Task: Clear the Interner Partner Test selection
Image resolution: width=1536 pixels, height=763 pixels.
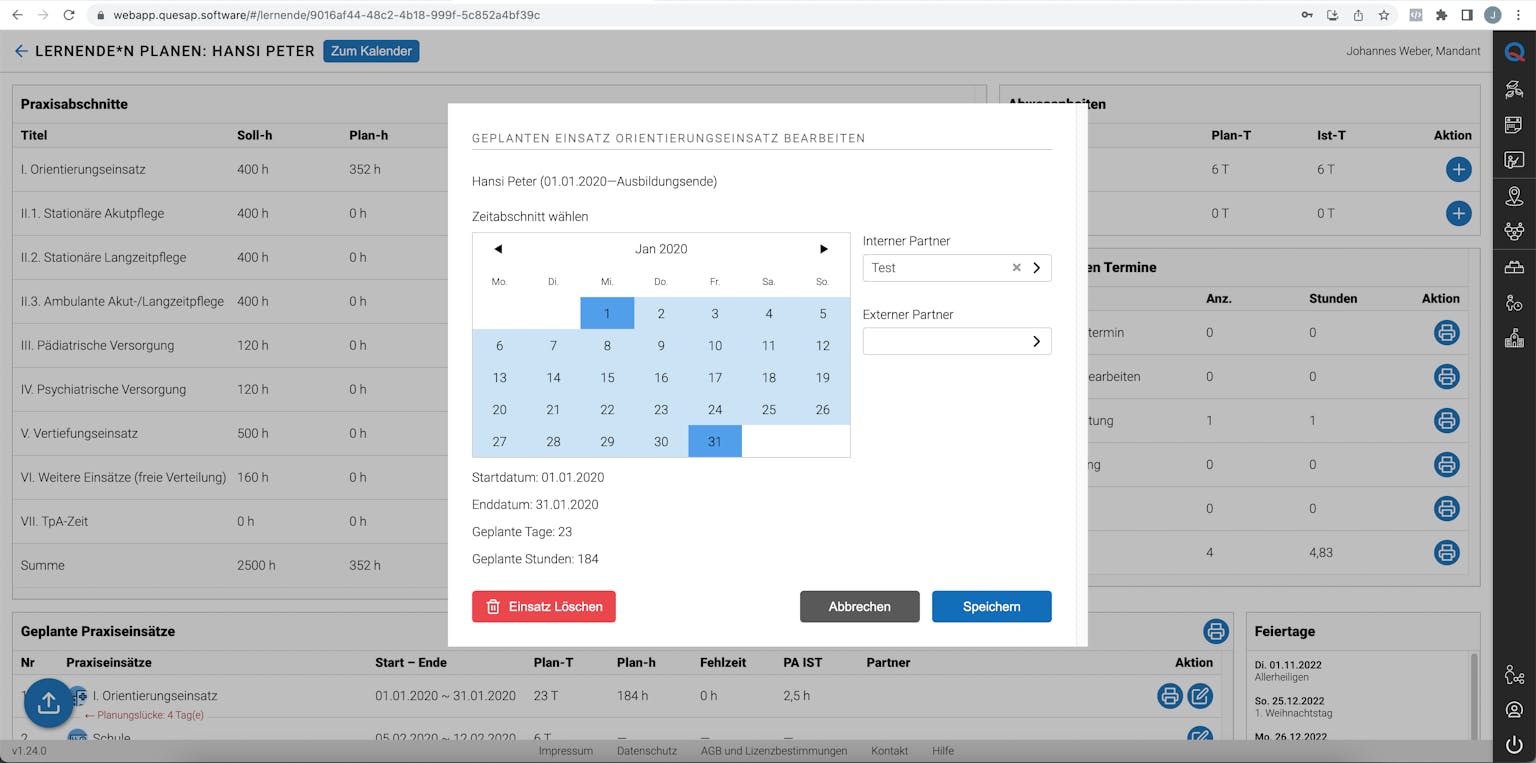Action: click(1016, 267)
